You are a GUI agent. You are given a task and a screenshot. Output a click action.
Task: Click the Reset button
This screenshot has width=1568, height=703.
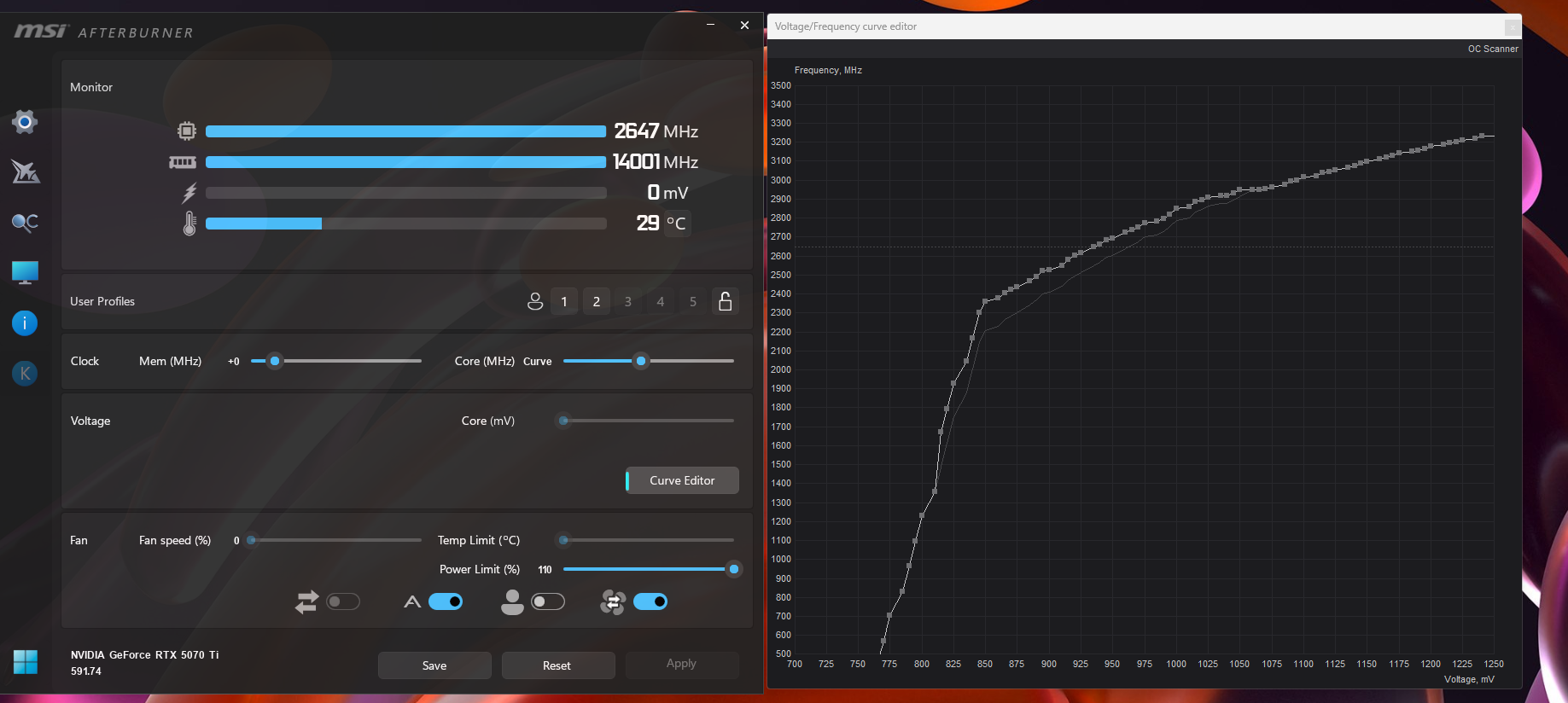[x=558, y=665]
